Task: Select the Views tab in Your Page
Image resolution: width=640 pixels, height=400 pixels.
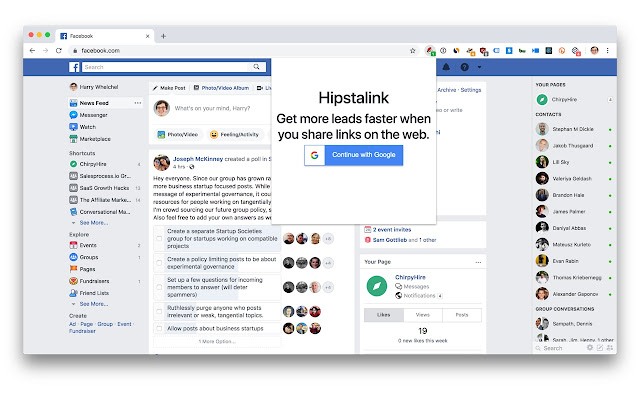Action: [422, 315]
